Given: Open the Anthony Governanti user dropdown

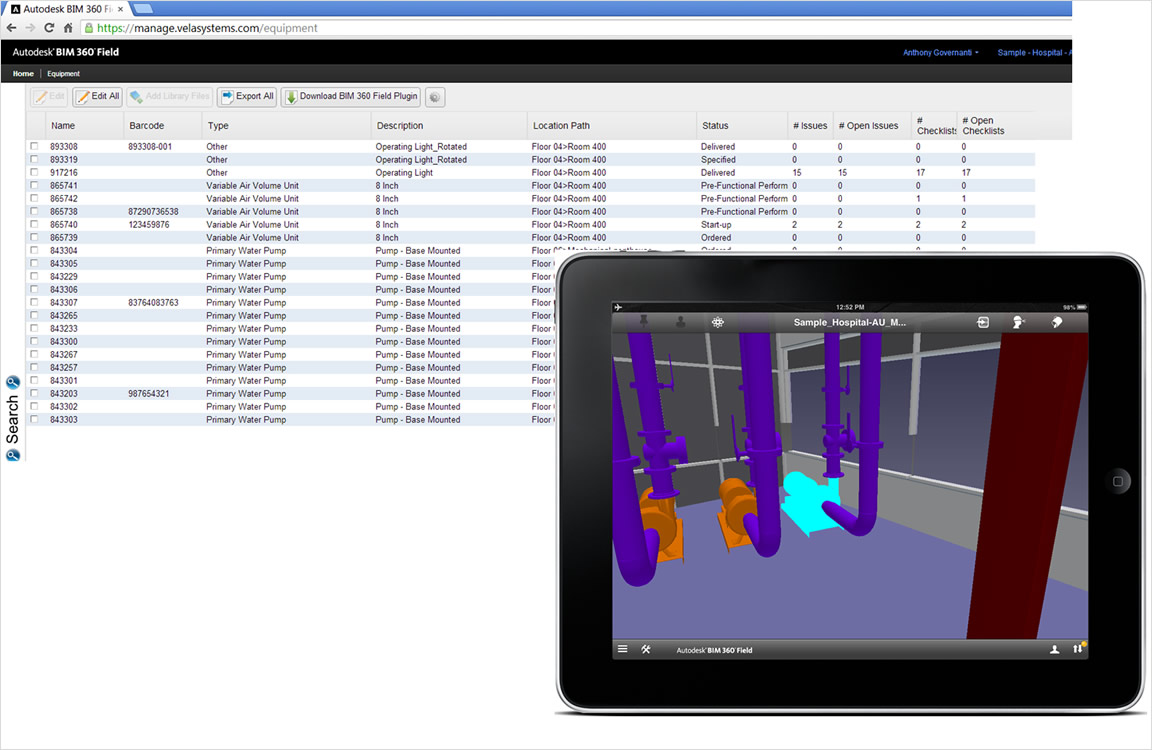Looking at the screenshot, I should 940,53.
